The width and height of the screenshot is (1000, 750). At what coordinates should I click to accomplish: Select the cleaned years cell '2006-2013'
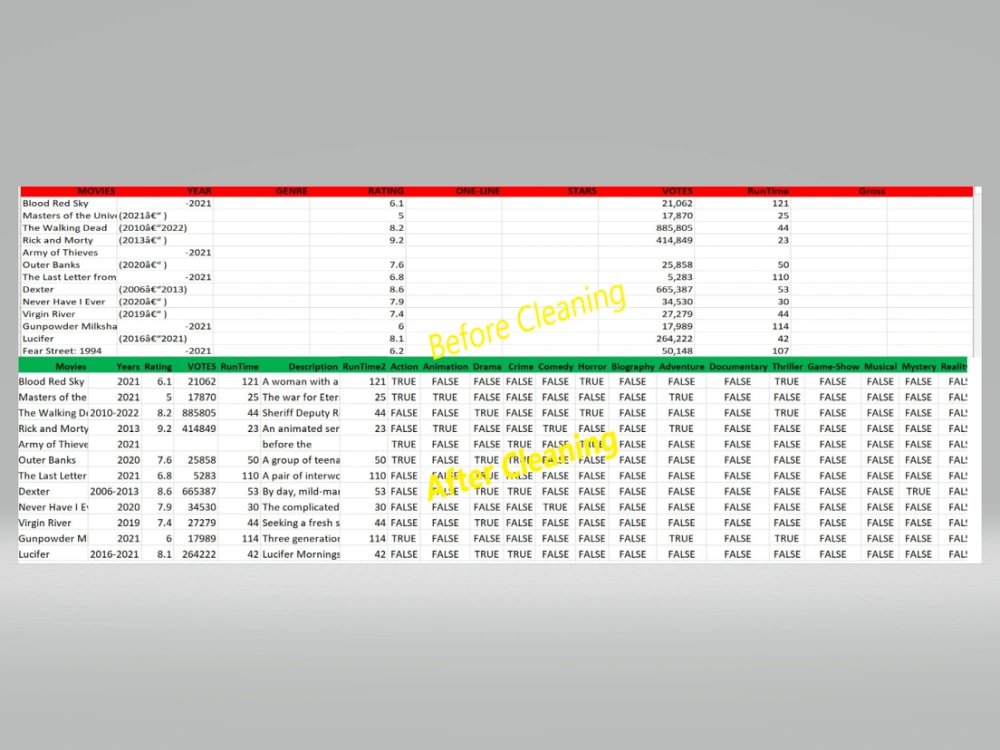point(114,491)
